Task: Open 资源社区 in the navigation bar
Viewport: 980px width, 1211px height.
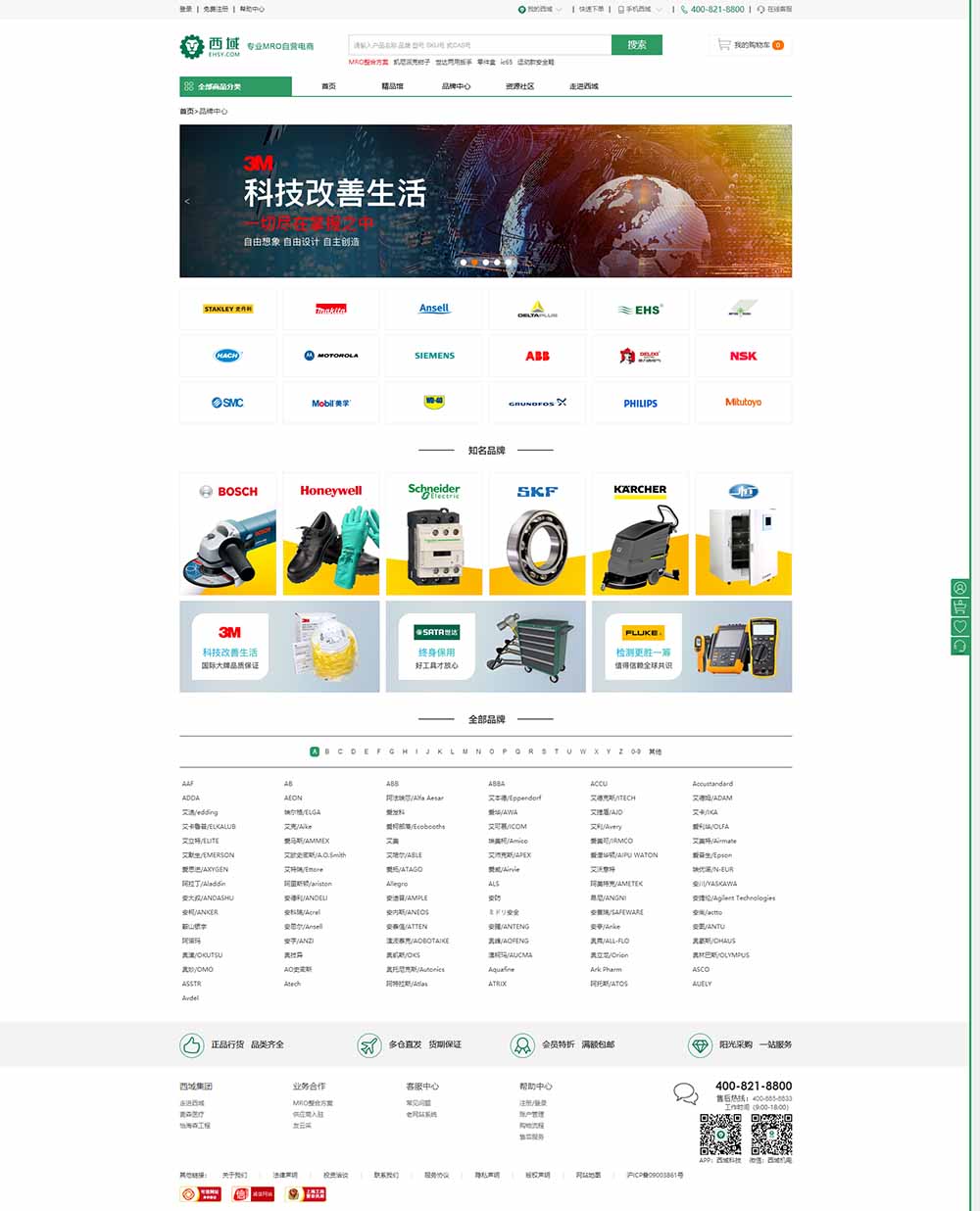Action: [519, 86]
